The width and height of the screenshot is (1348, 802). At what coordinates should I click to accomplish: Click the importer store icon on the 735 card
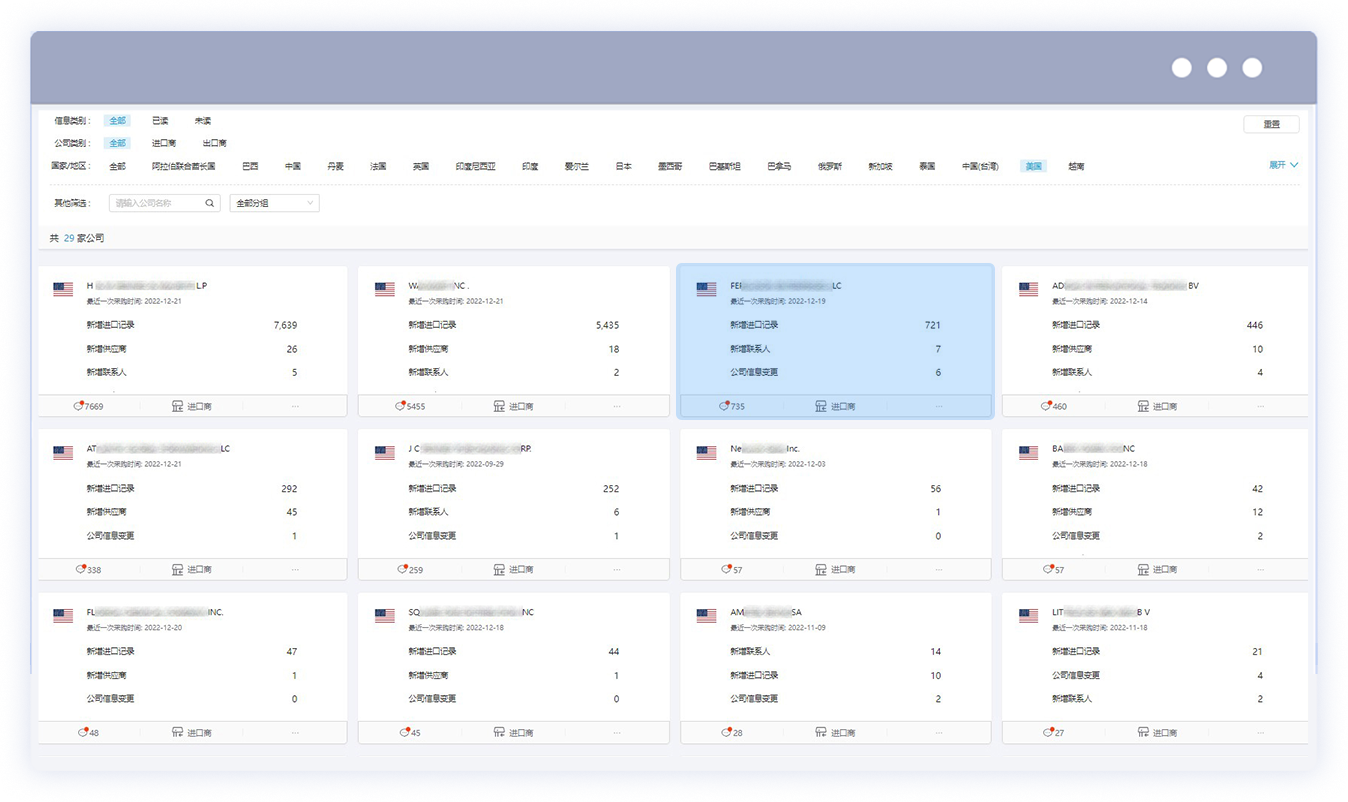point(822,406)
